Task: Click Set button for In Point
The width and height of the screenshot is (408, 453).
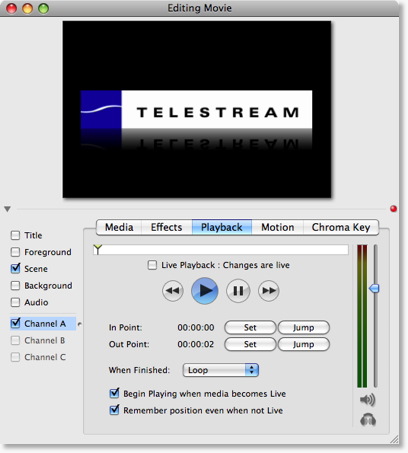Action: point(250,328)
